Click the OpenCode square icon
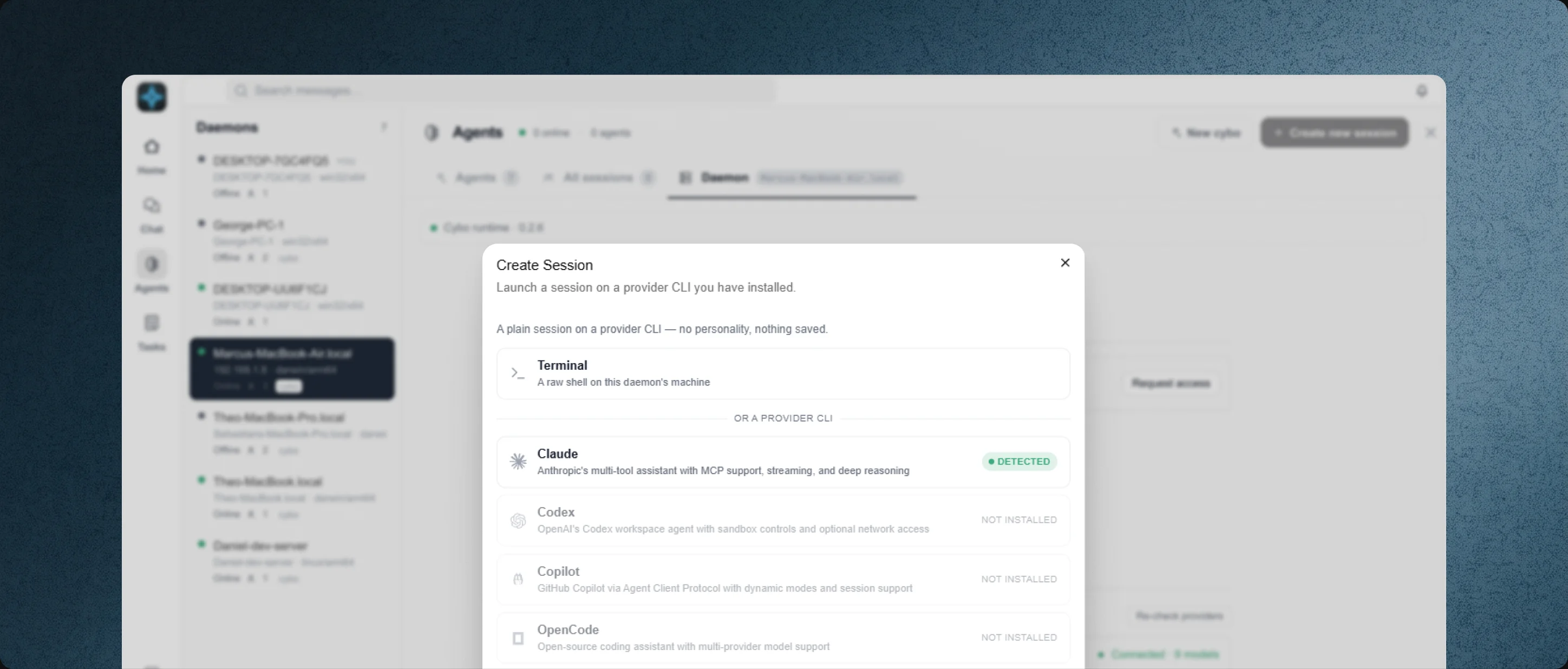The height and width of the screenshot is (669, 1568). [518, 638]
